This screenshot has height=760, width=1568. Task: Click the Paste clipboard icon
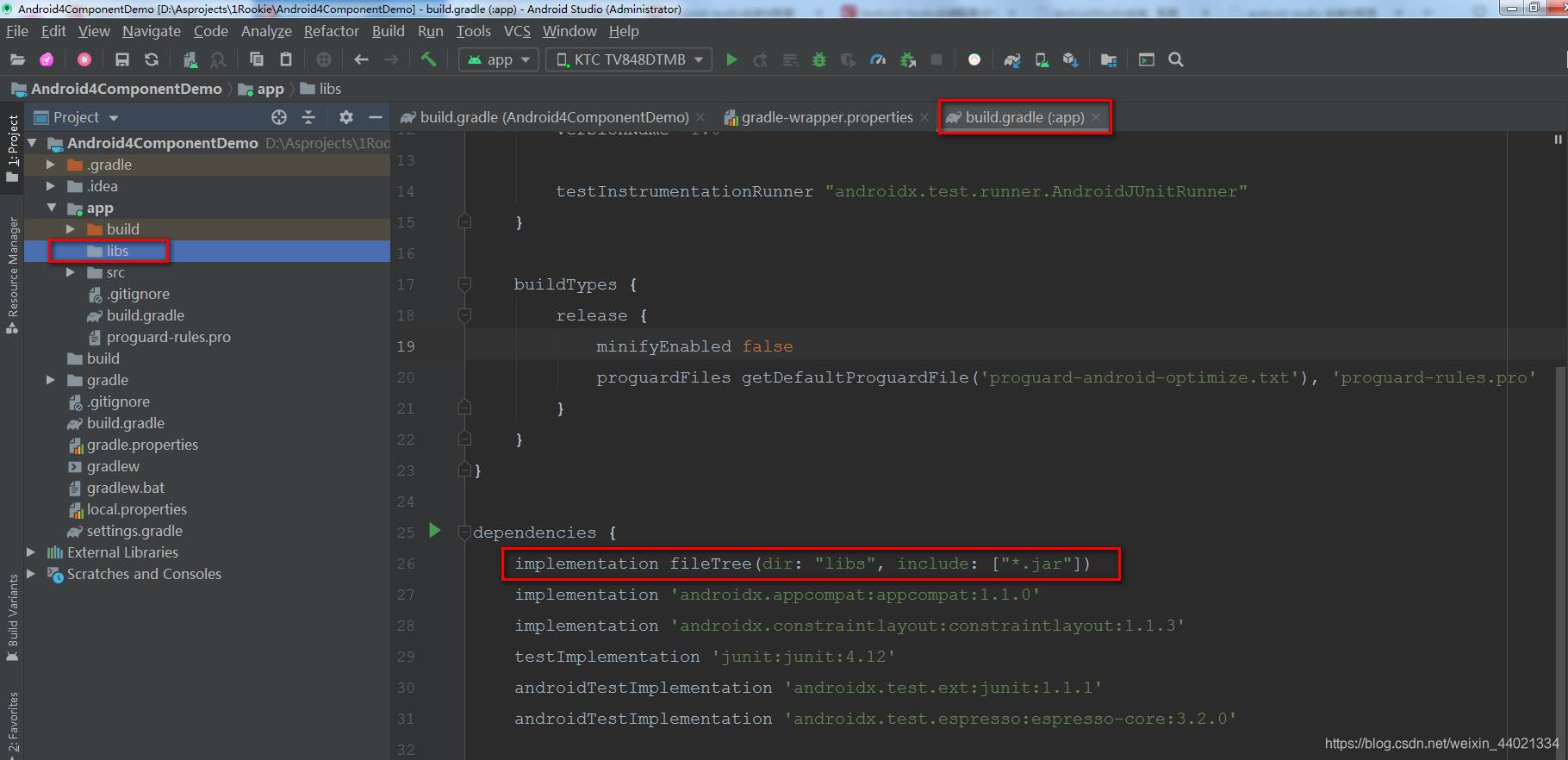pyautogui.click(x=286, y=59)
